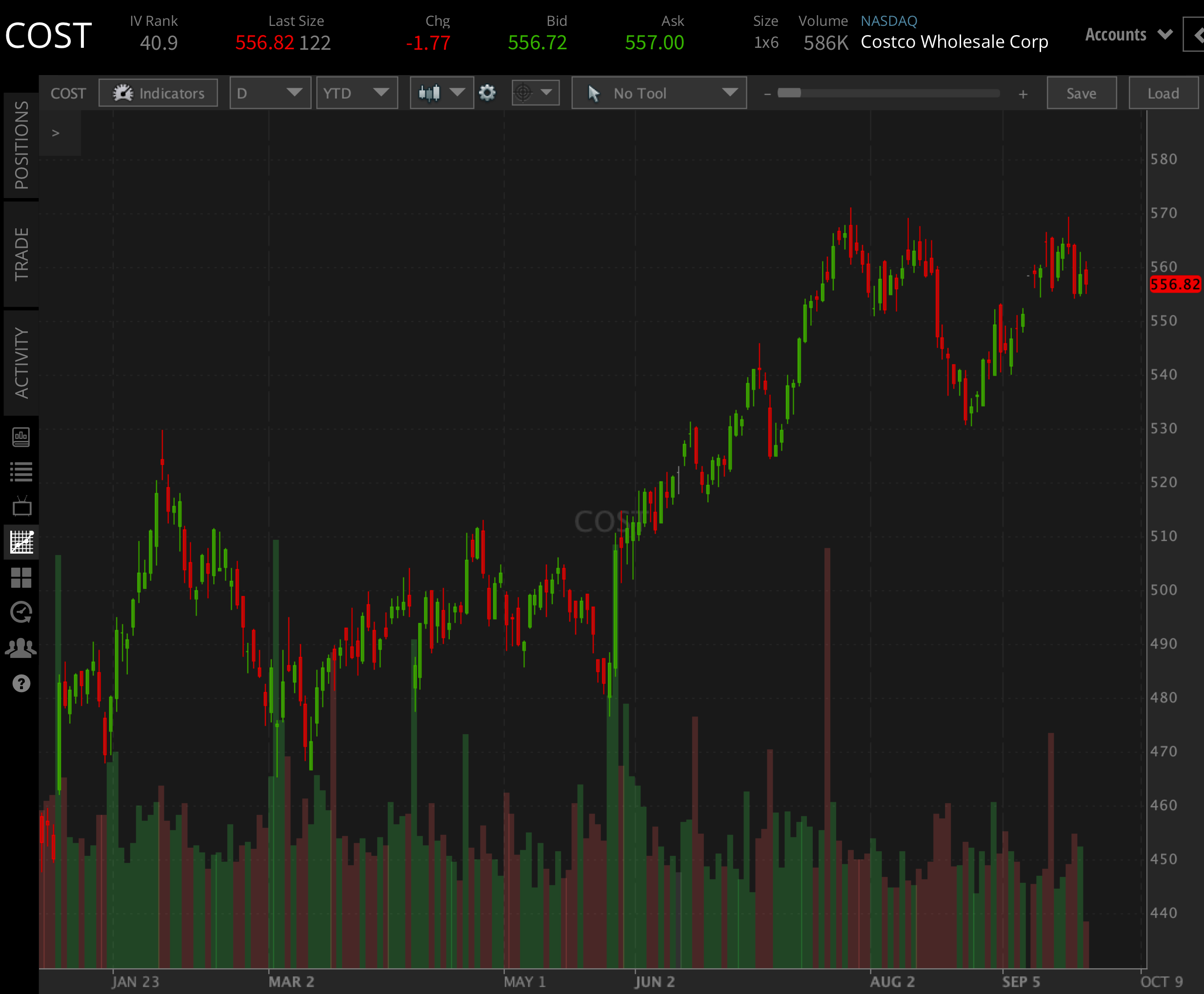Open the grid layout icon in sidebar
The width and height of the screenshot is (1204, 994).
(21, 578)
